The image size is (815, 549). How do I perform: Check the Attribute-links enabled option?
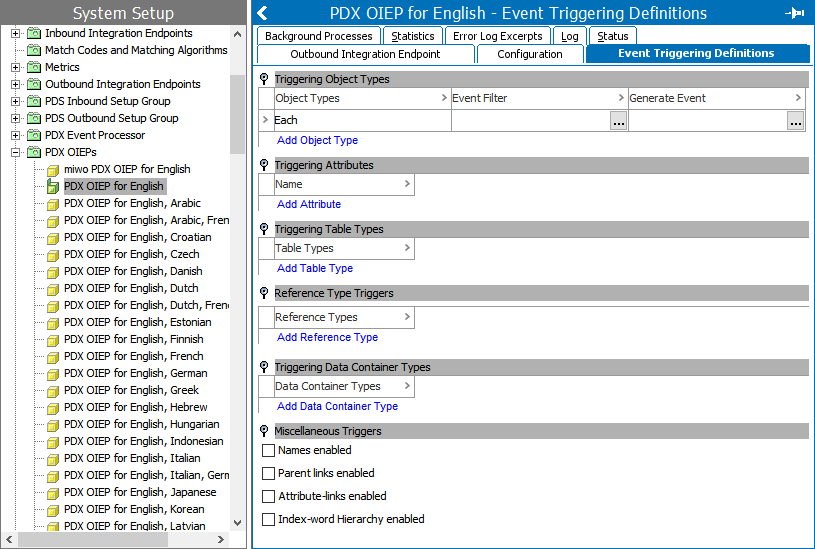pyautogui.click(x=268, y=496)
